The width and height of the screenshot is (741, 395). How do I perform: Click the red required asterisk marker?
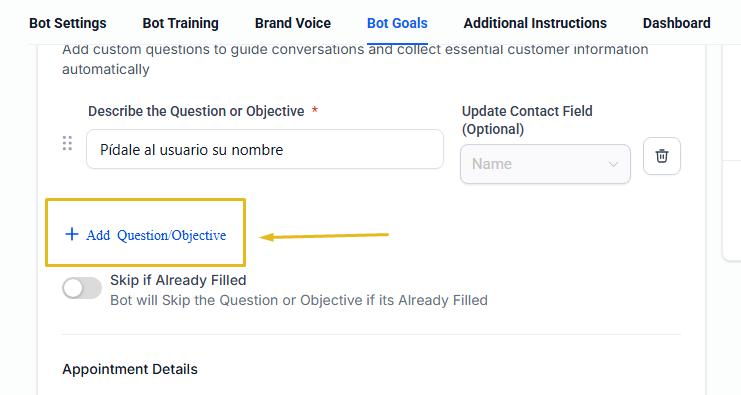tap(315, 110)
